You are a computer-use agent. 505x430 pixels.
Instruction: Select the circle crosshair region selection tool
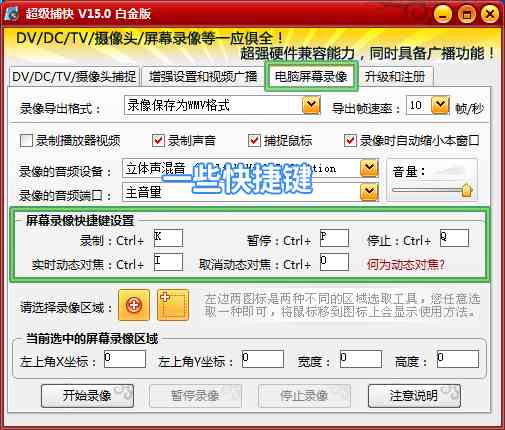(134, 305)
